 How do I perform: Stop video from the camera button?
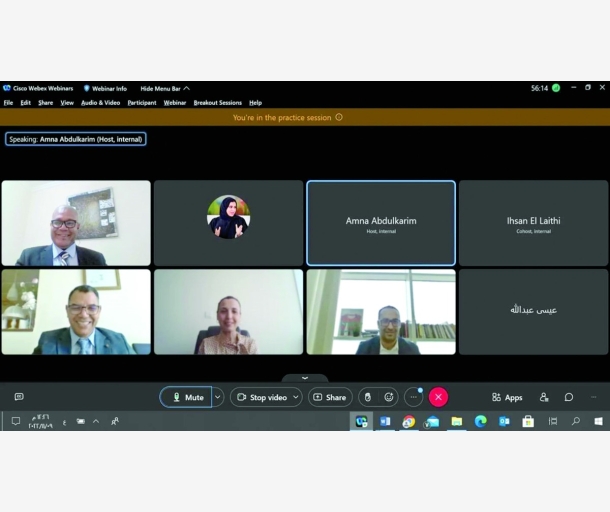[x=261, y=397]
